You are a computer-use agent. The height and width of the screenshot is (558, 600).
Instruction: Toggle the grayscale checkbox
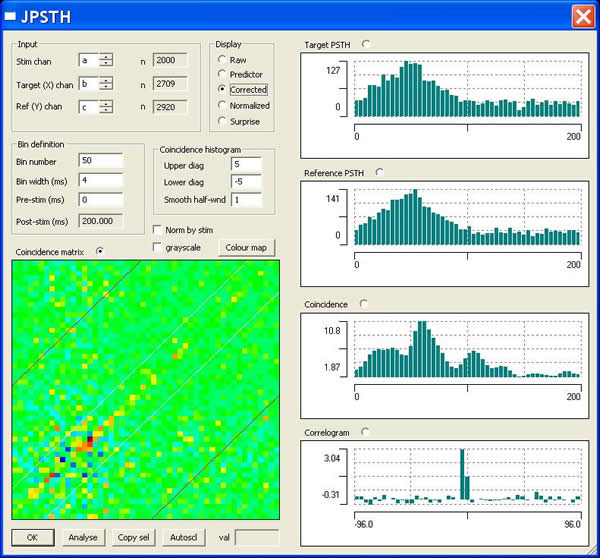(x=157, y=246)
